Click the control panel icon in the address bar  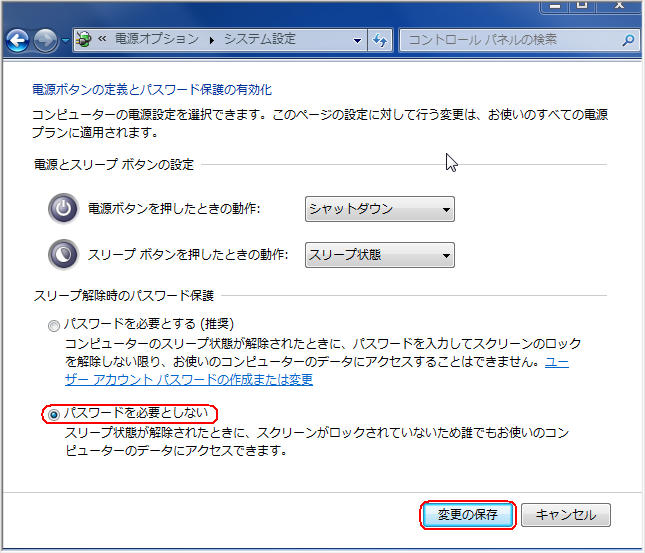pos(84,40)
